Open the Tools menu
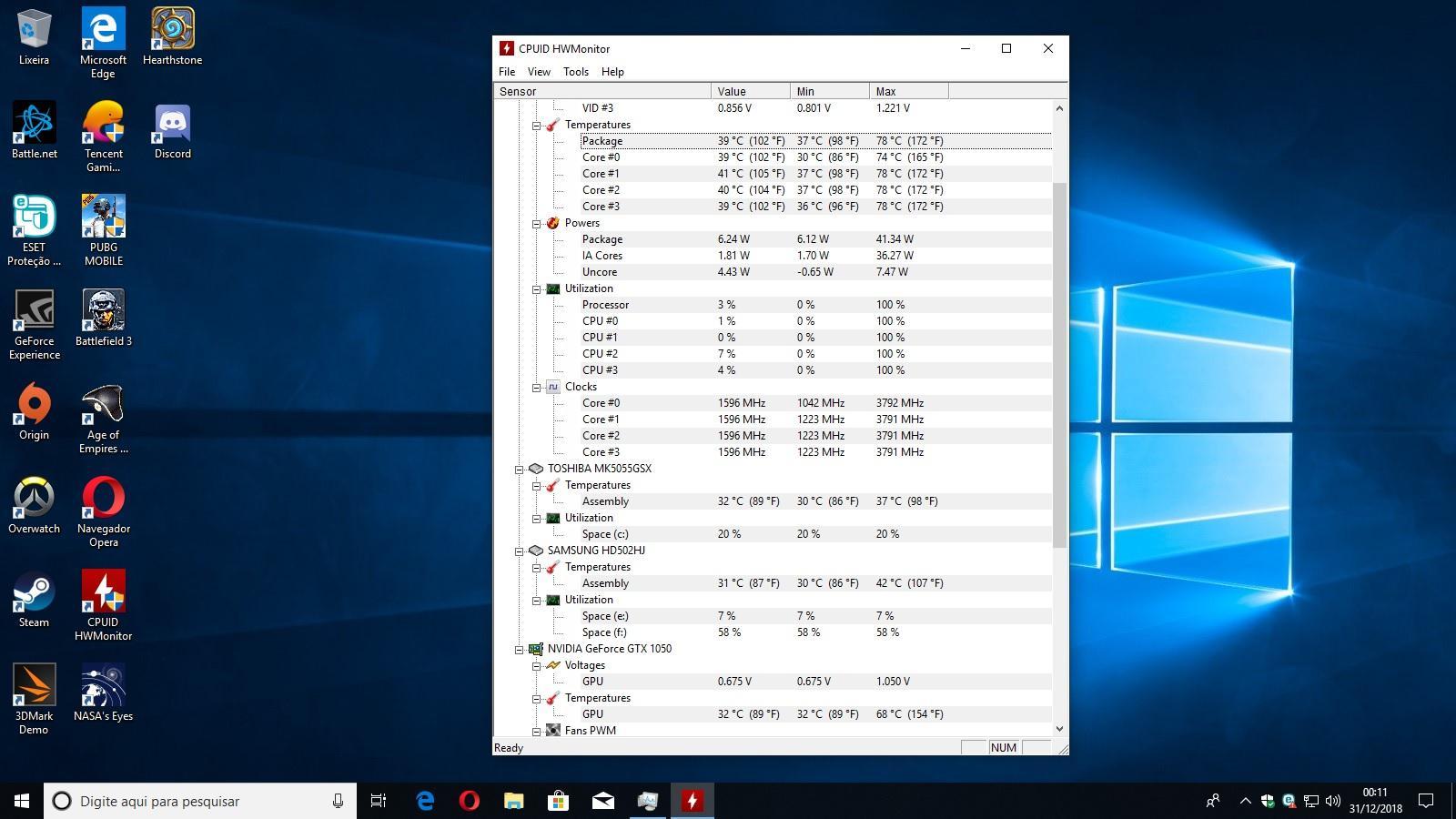 coord(576,72)
